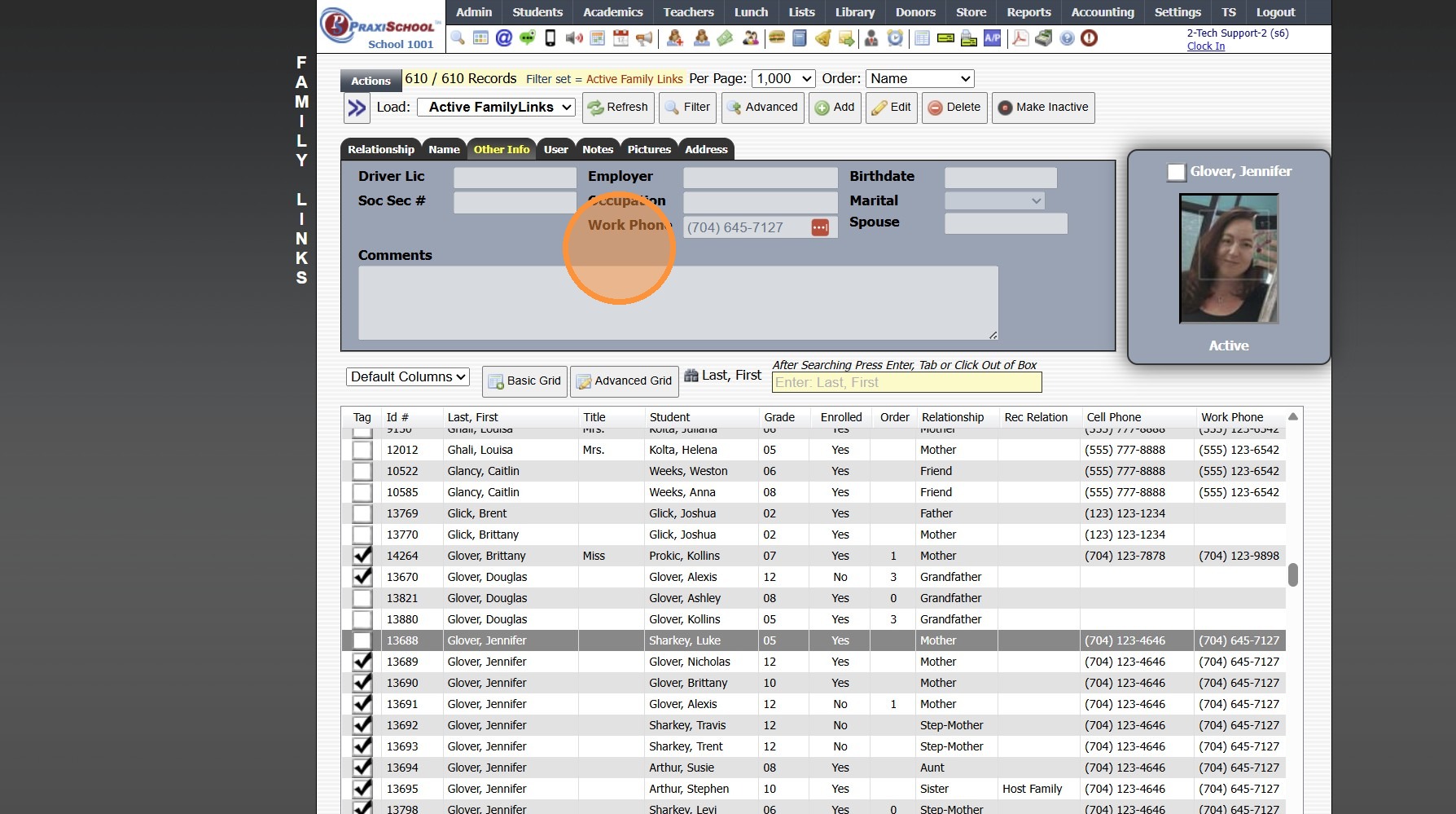Switch to the Address tab
Image resolution: width=1456 pixels, height=814 pixels.
click(705, 149)
